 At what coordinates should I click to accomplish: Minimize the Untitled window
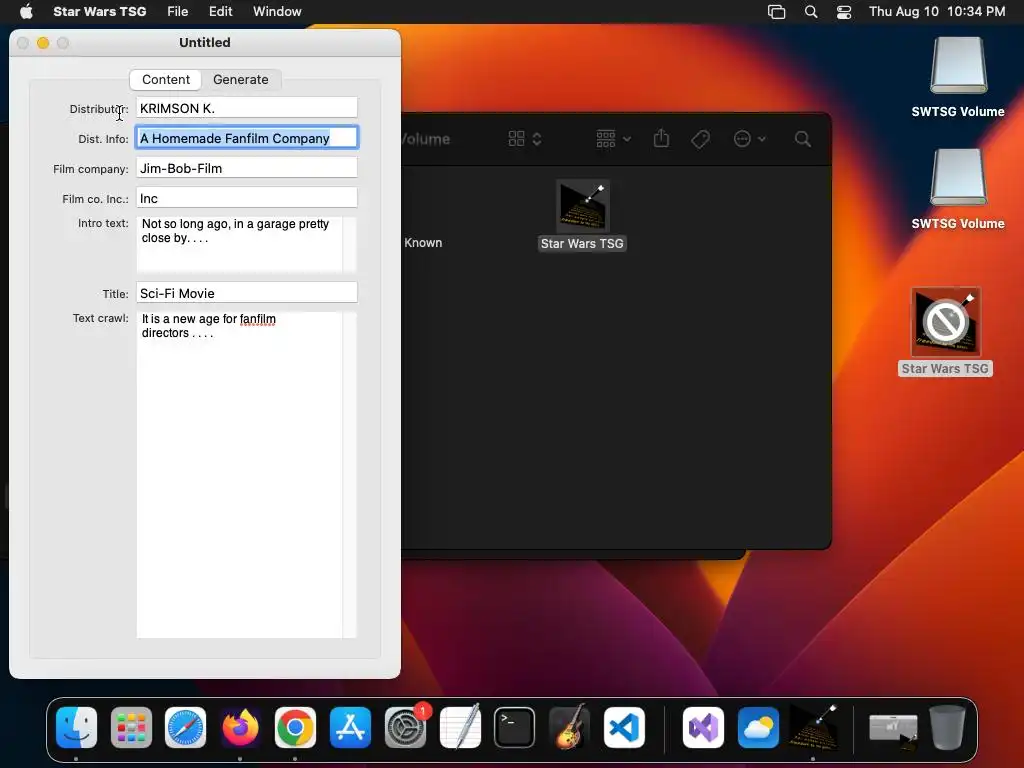[x=43, y=43]
